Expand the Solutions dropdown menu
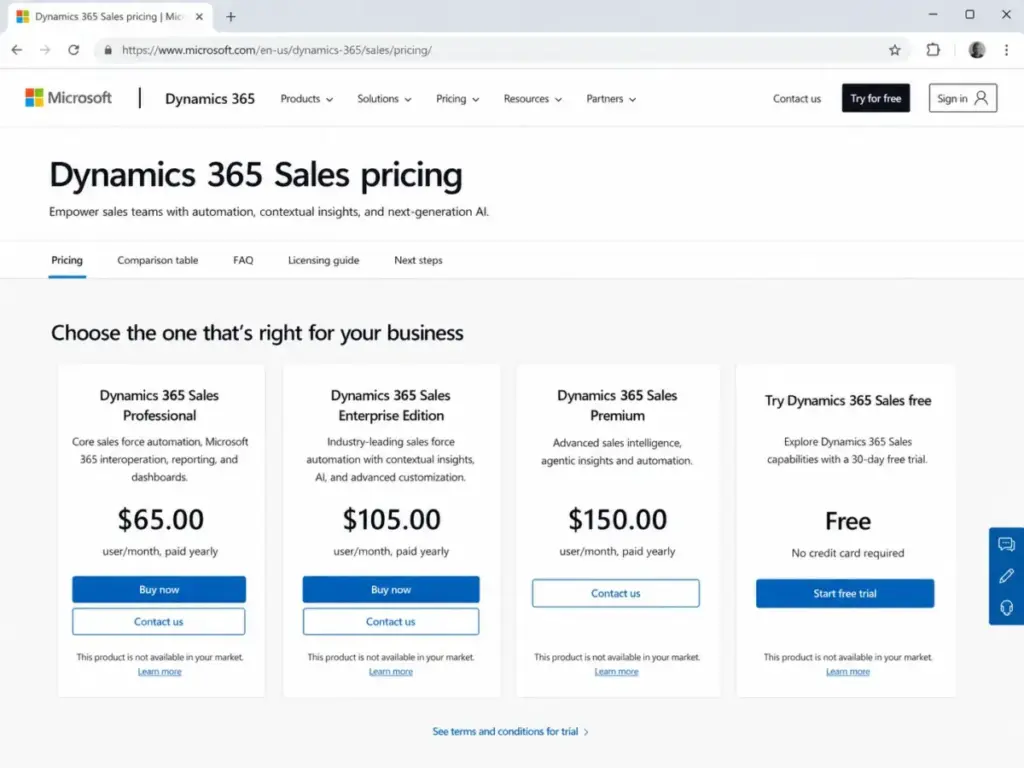 pyautogui.click(x=384, y=99)
